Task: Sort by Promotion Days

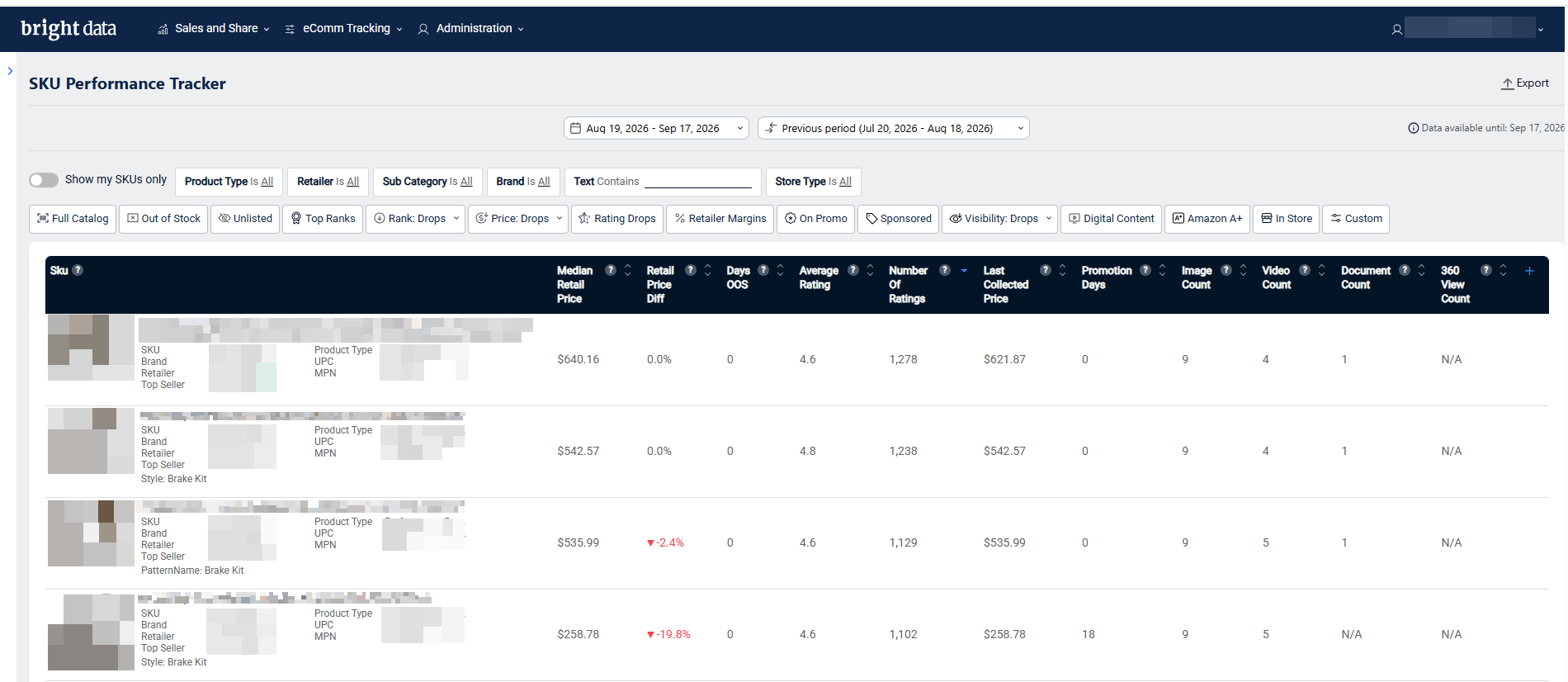Action: pyautogui.click(x=1162, y=270)
